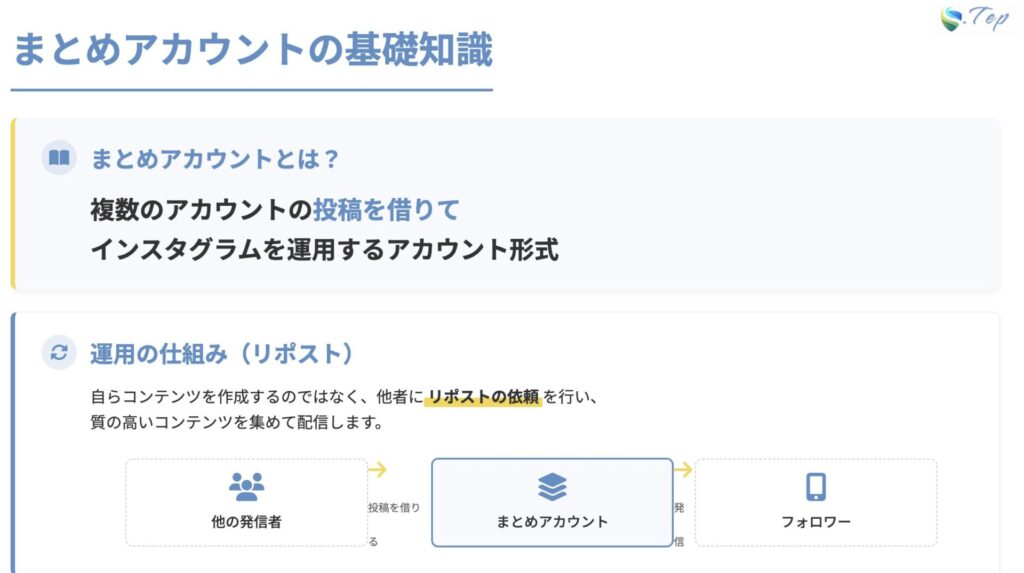Click the line インスタグラムを運用するアカウント形式
Image resolution: width=1024 pixels, height=573 pixels.
point(324,250)
